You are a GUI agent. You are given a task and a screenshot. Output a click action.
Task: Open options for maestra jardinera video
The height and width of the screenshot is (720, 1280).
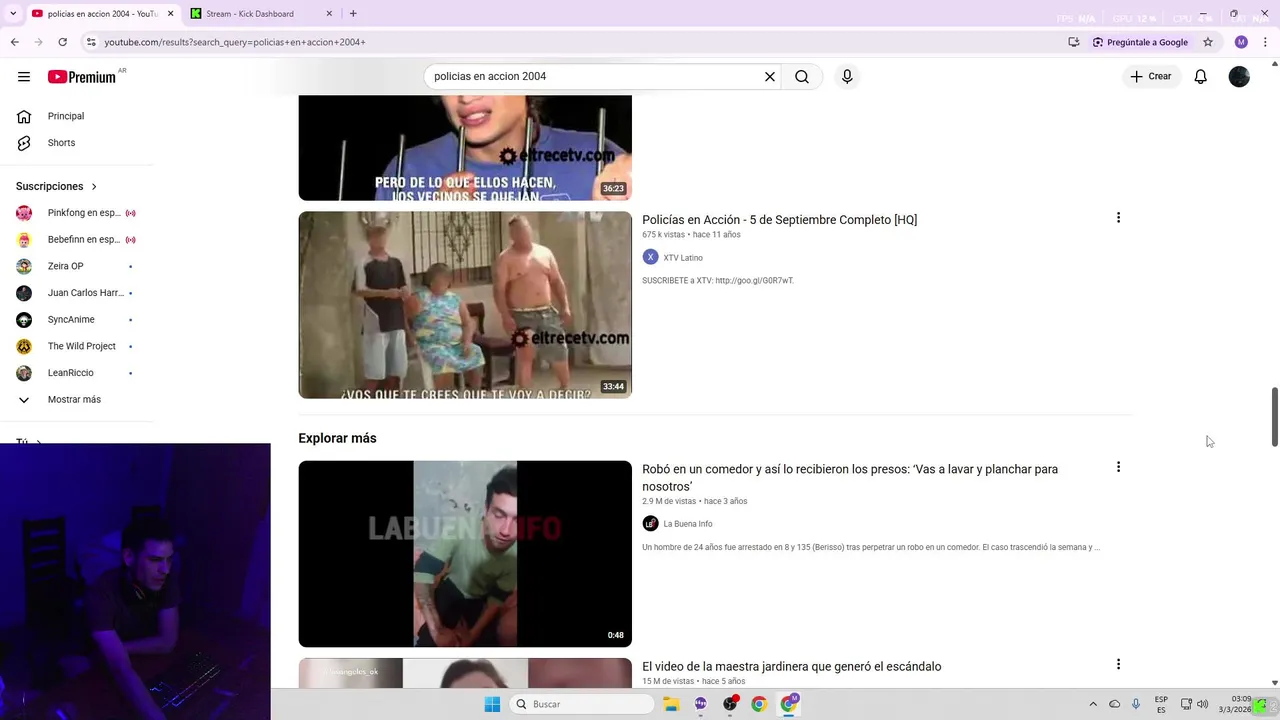1118,664
